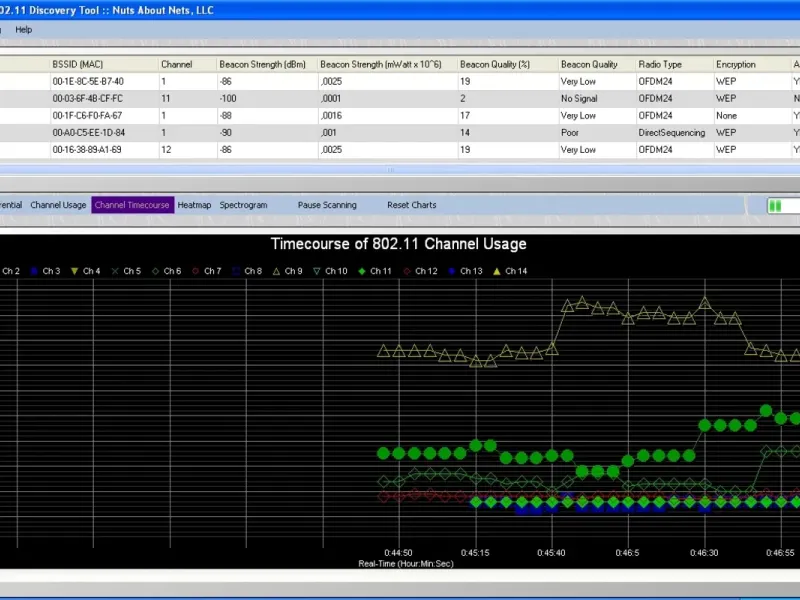This screenshot has width=800, height=600.
Task: Open the Spectrogram tab
Action: pyautogui.click(x=243, y=205)
